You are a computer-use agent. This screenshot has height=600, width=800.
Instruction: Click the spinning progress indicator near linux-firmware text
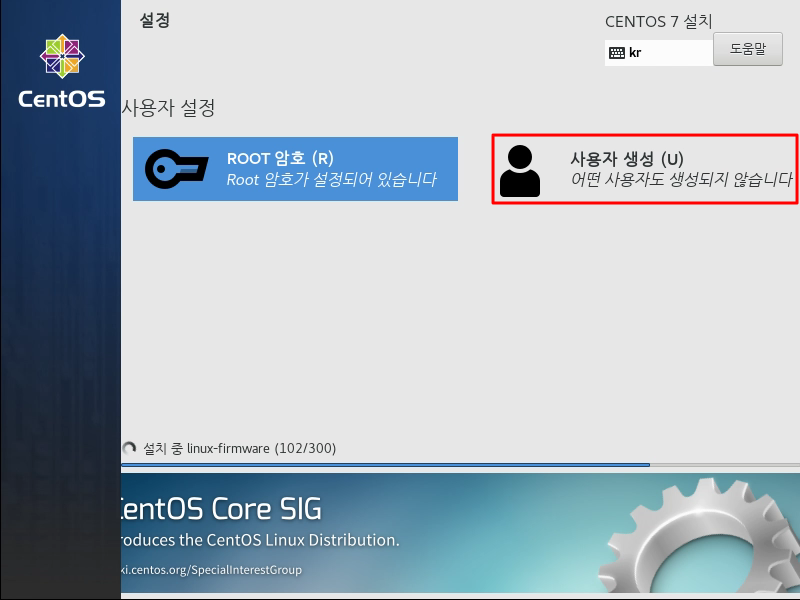(130, 448)
